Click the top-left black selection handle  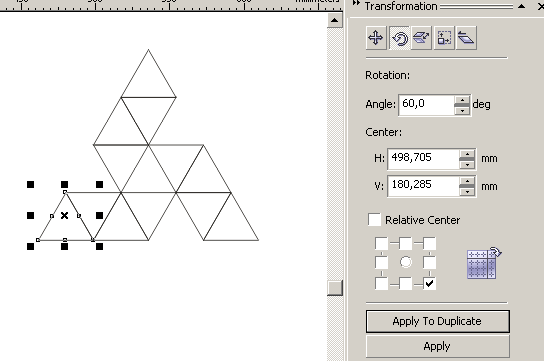31,184
